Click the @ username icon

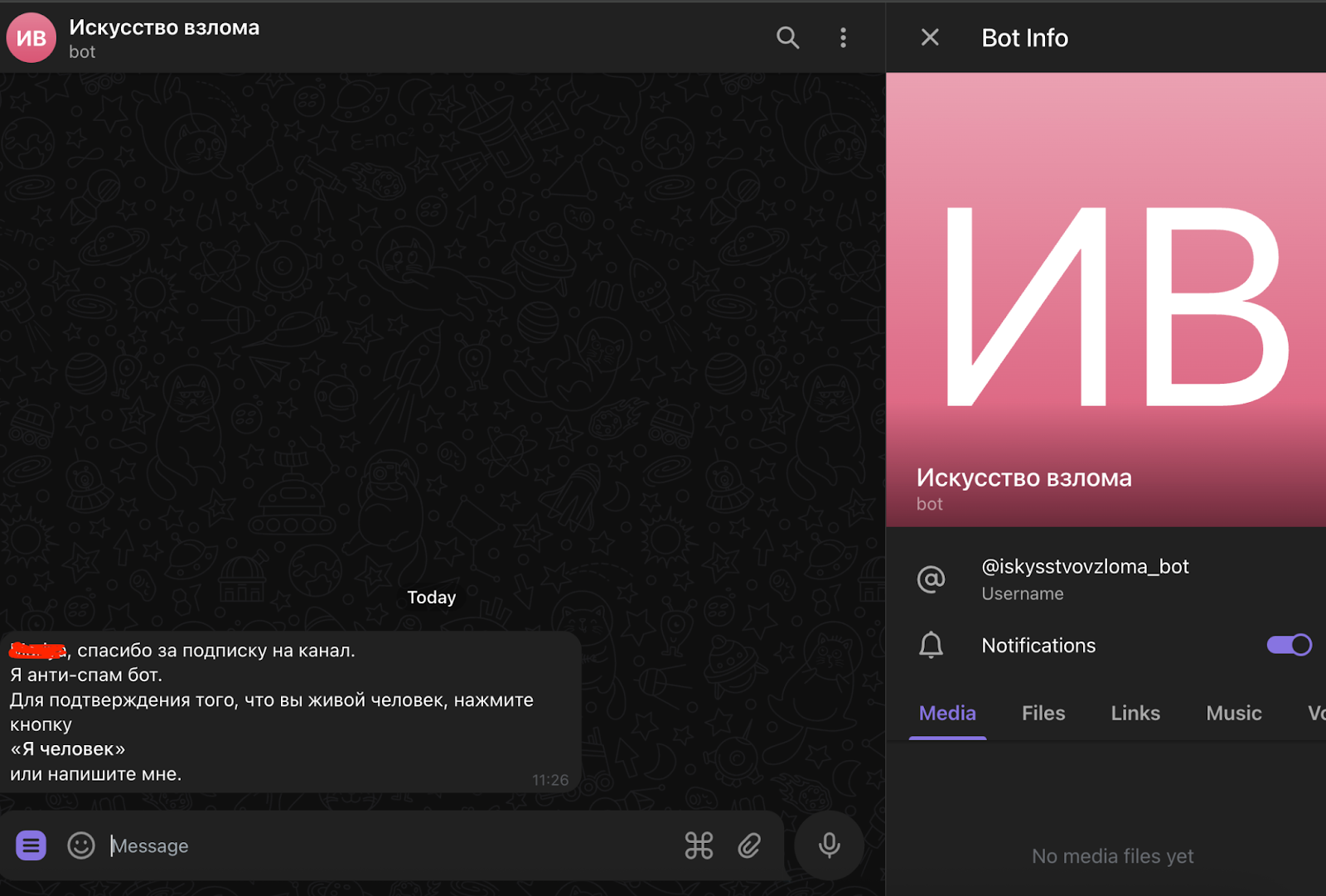(x=931, y=579)
